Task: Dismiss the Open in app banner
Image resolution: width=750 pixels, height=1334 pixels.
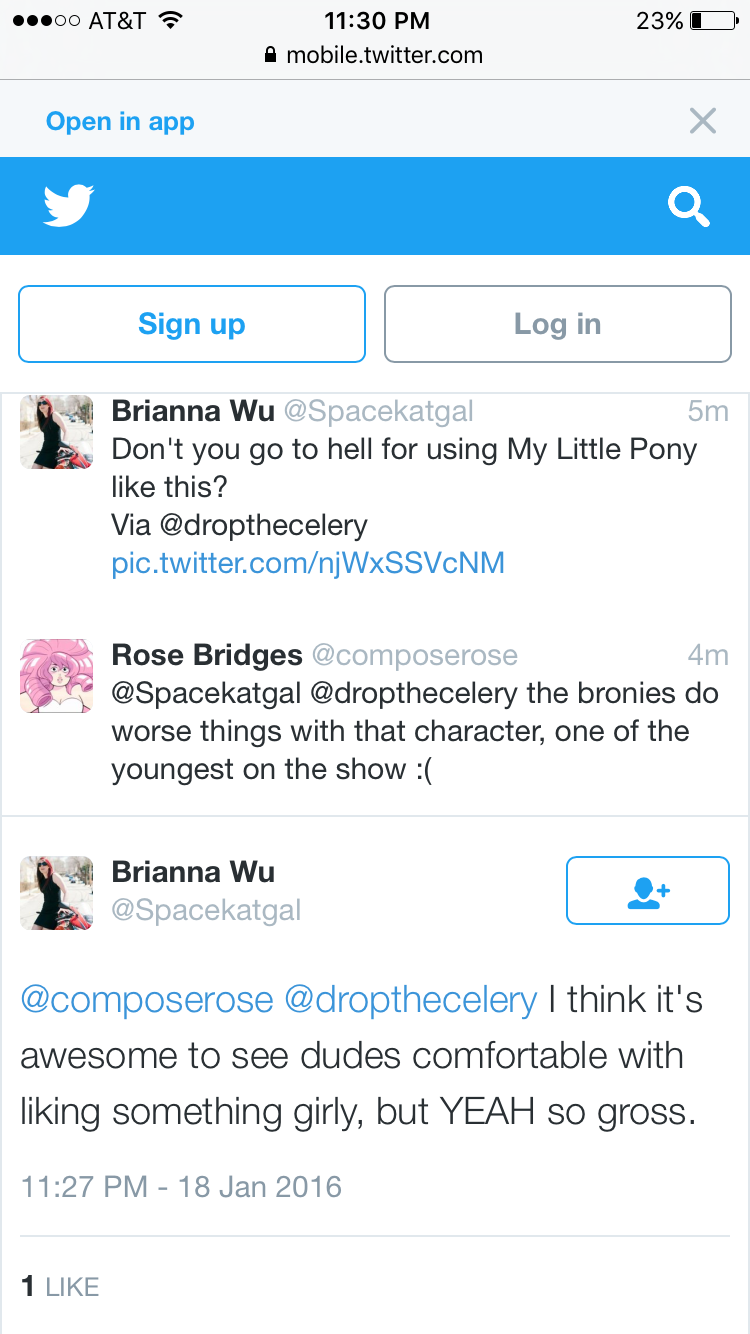Action: [703, 121]
